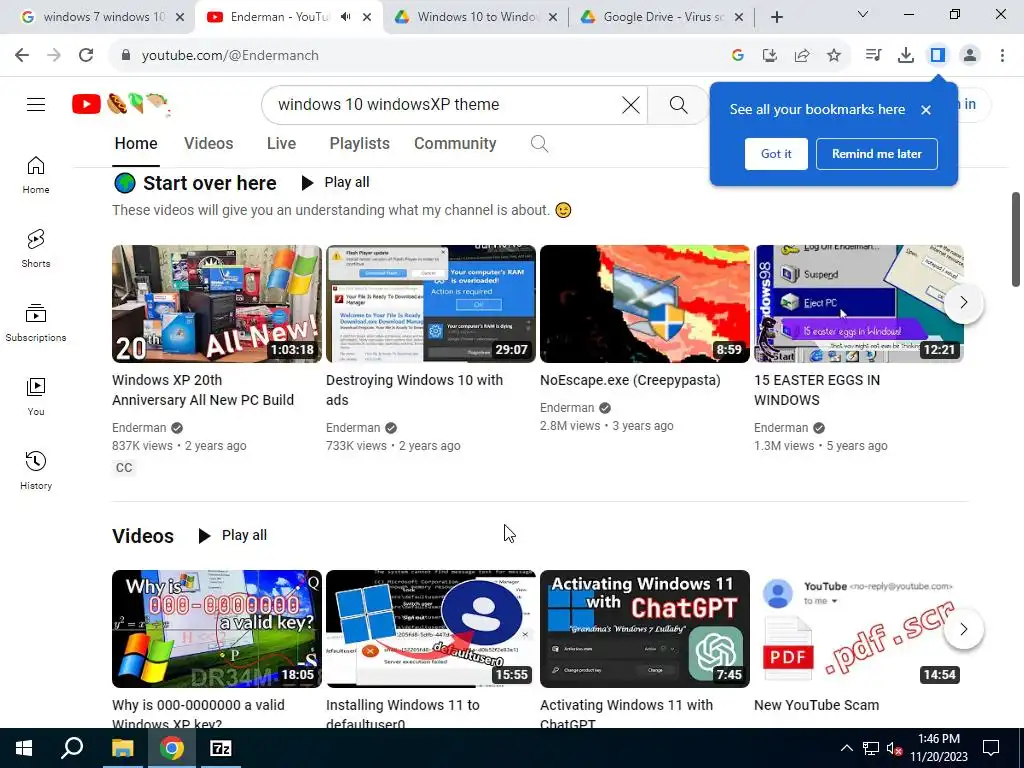Click the install app icon in the address bar

point(770,56)
